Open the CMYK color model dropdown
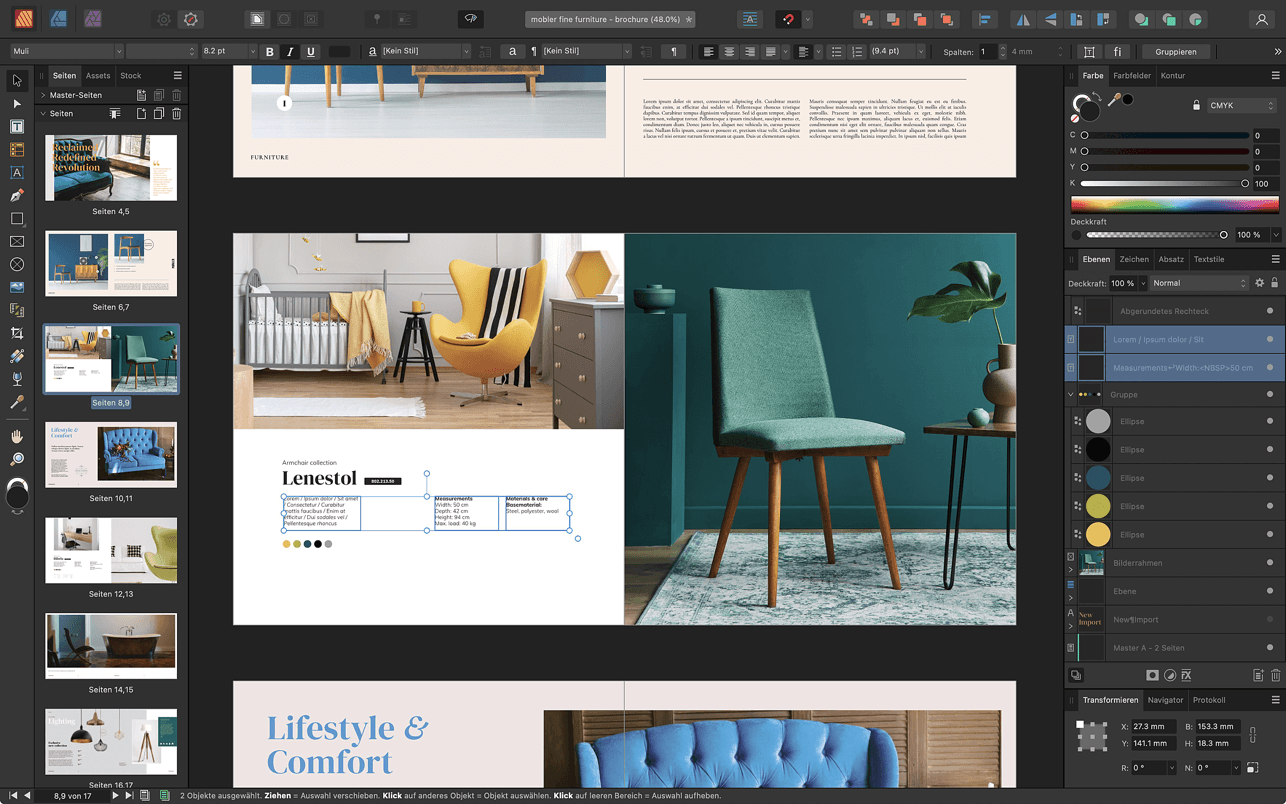 coord(1242,105)
